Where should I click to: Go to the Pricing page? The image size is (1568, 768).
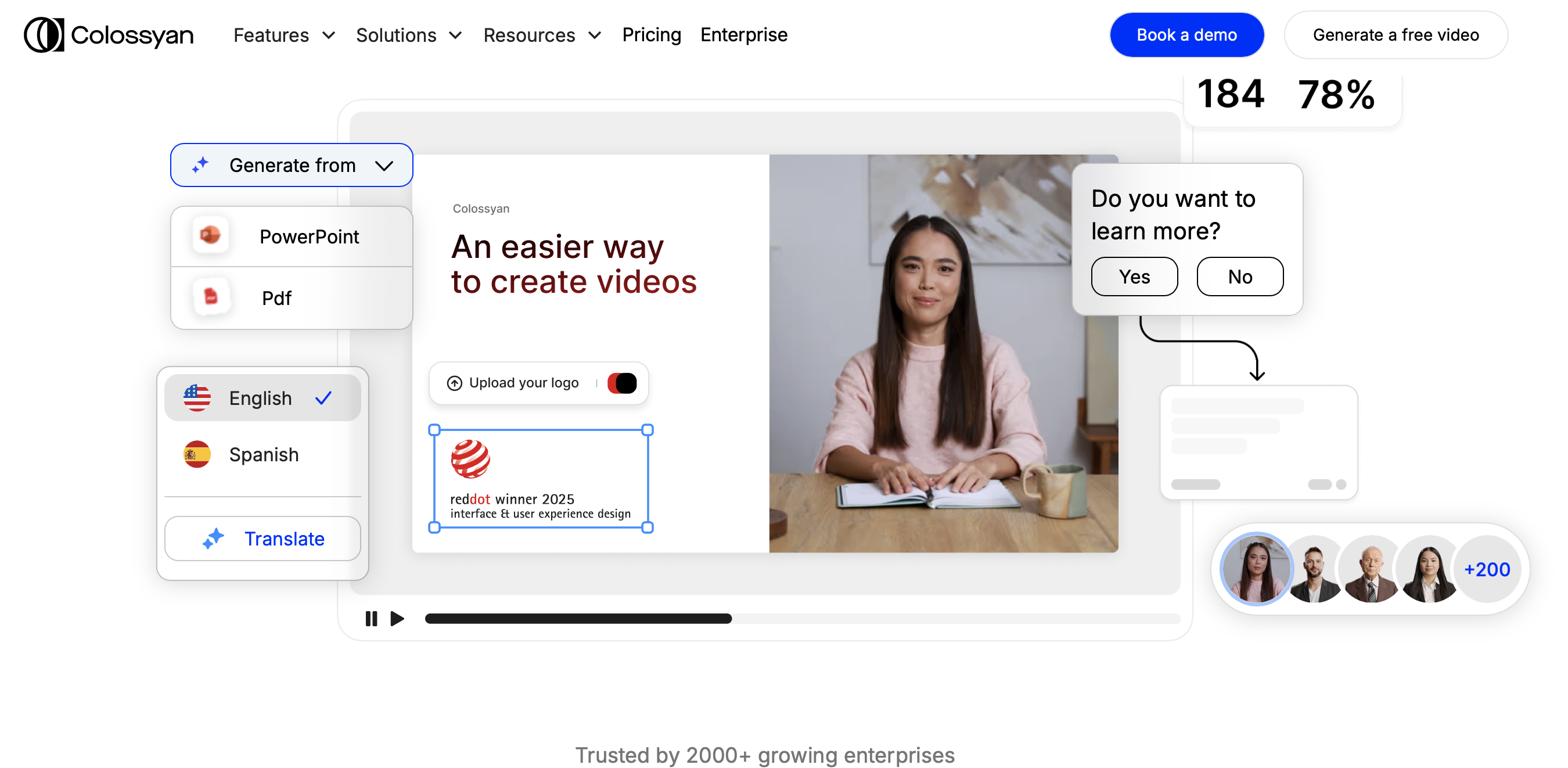click(652, 35)
